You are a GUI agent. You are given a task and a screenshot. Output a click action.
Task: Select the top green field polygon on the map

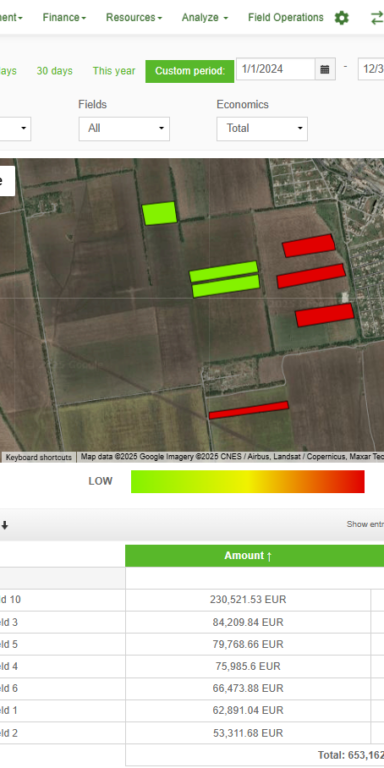pos(160,214)
